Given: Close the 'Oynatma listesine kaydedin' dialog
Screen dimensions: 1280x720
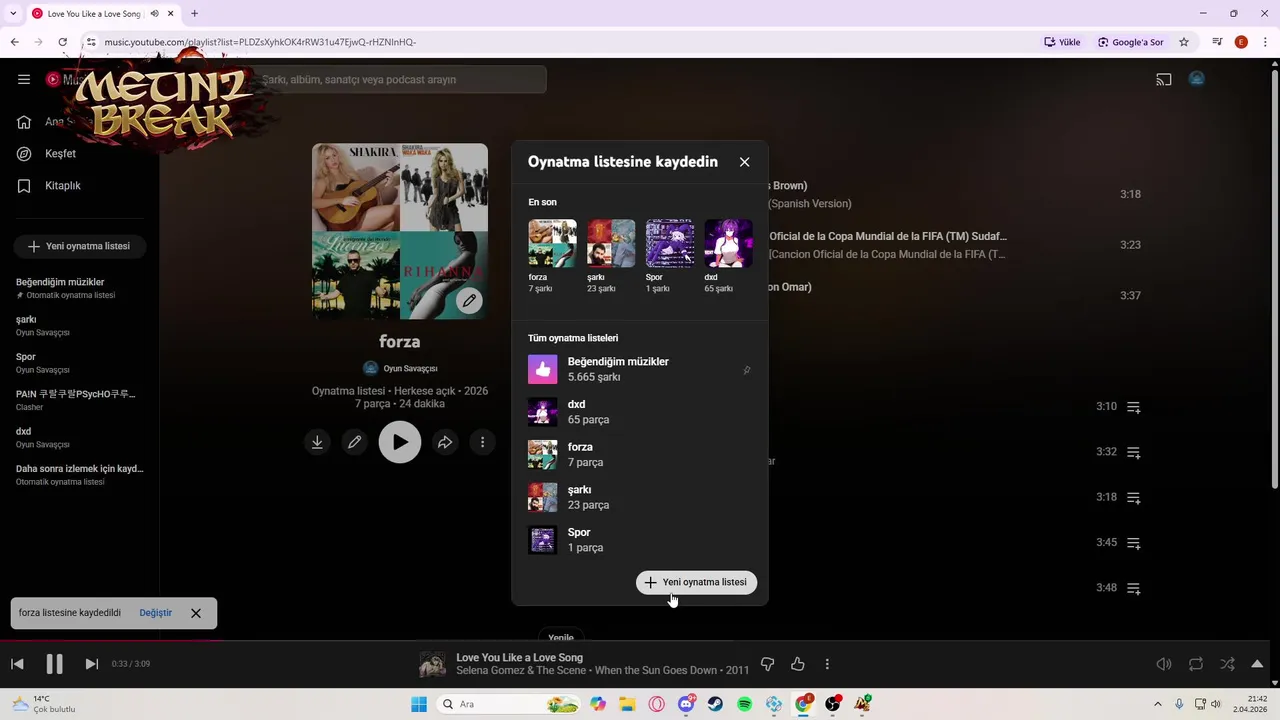Looking at the screenshot, I should point(744,162).
